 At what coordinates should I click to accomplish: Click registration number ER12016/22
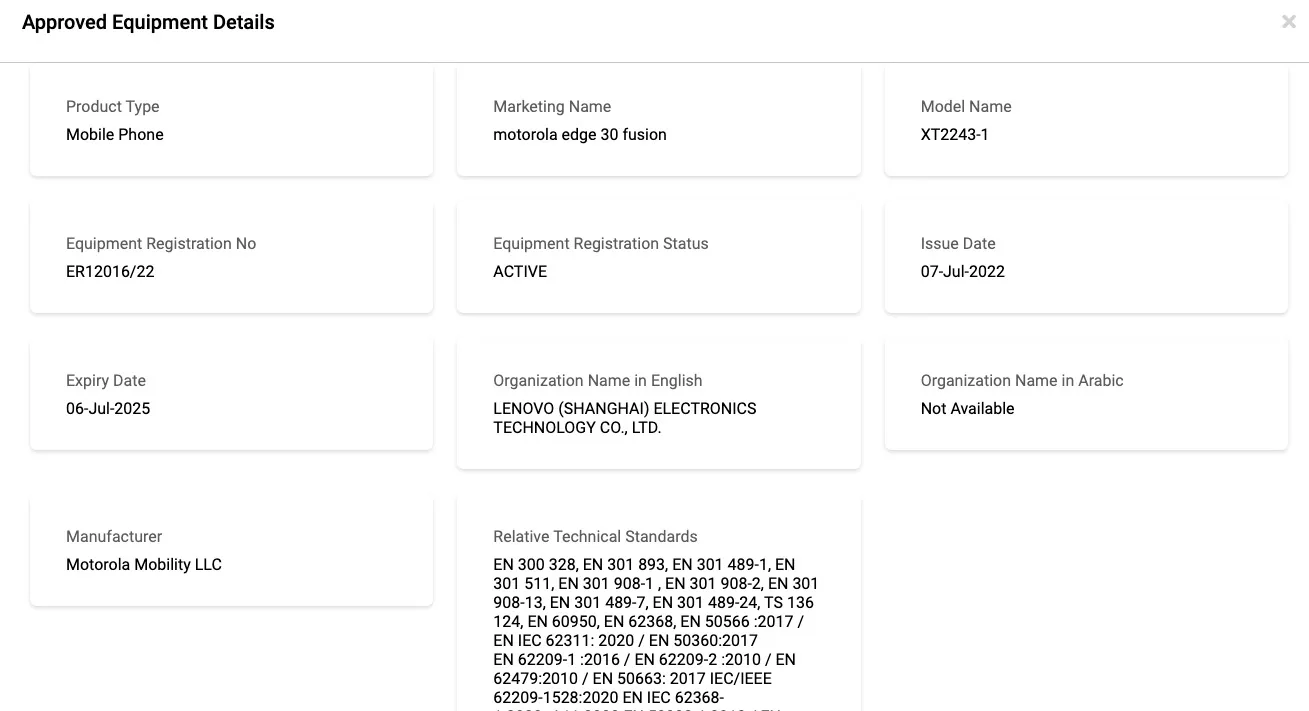(x=110, y=271)
